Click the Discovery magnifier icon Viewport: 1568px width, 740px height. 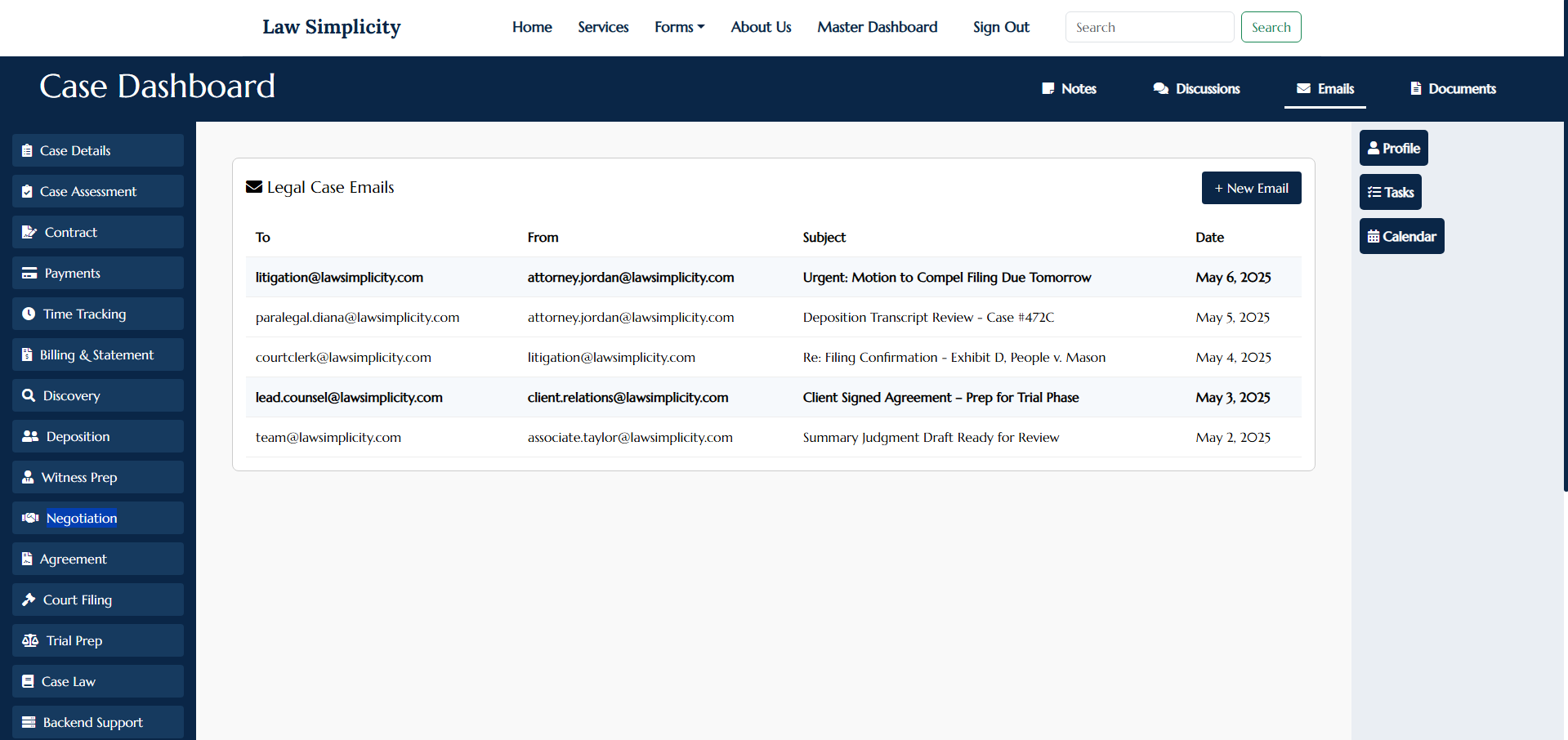pos(29,395)
